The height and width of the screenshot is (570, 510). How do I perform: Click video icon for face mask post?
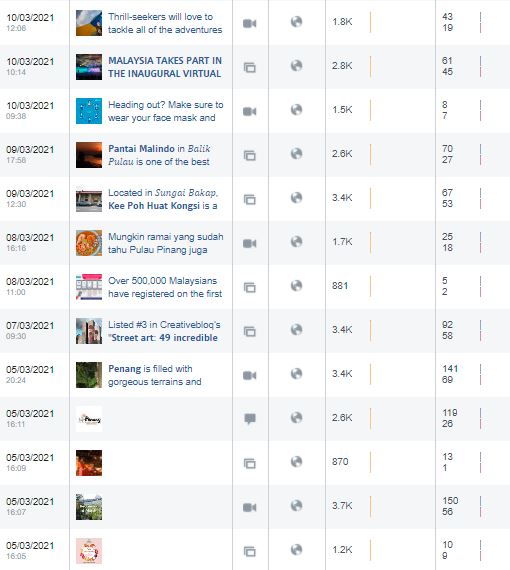249,112
